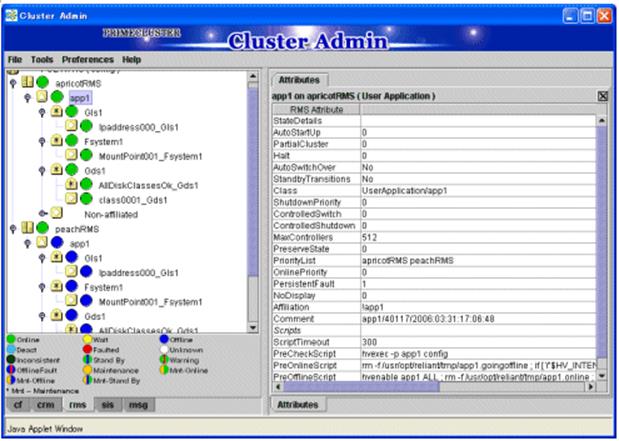619x441 pixels.
Task: Click the Online green legend icon
Action: tap(11, 340)
